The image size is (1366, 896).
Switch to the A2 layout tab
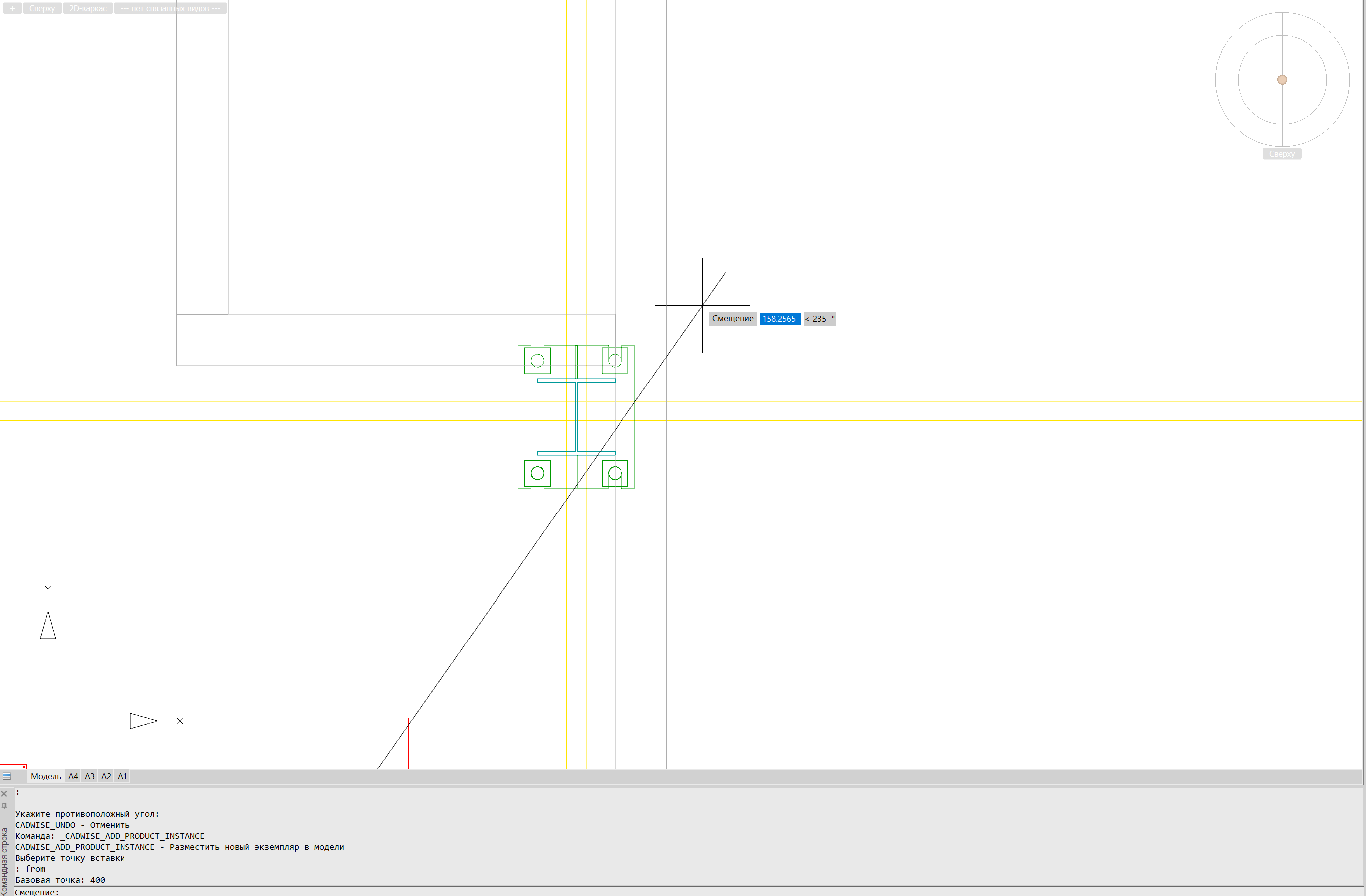[106, 776]
